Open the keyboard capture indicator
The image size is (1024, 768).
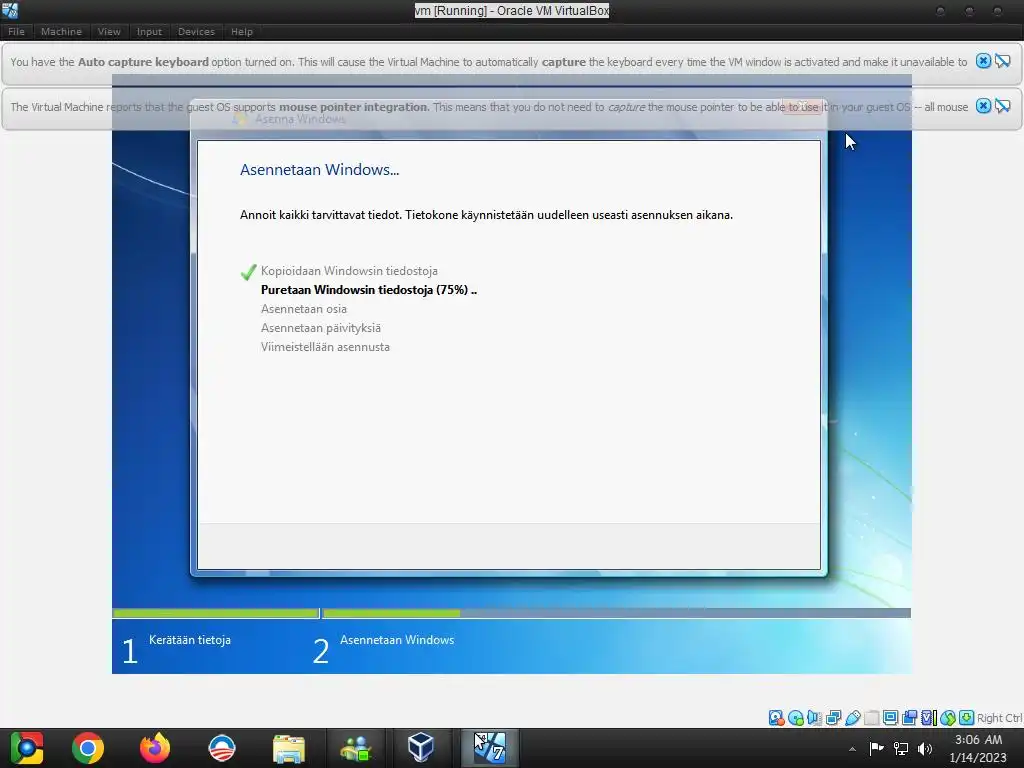967,718
